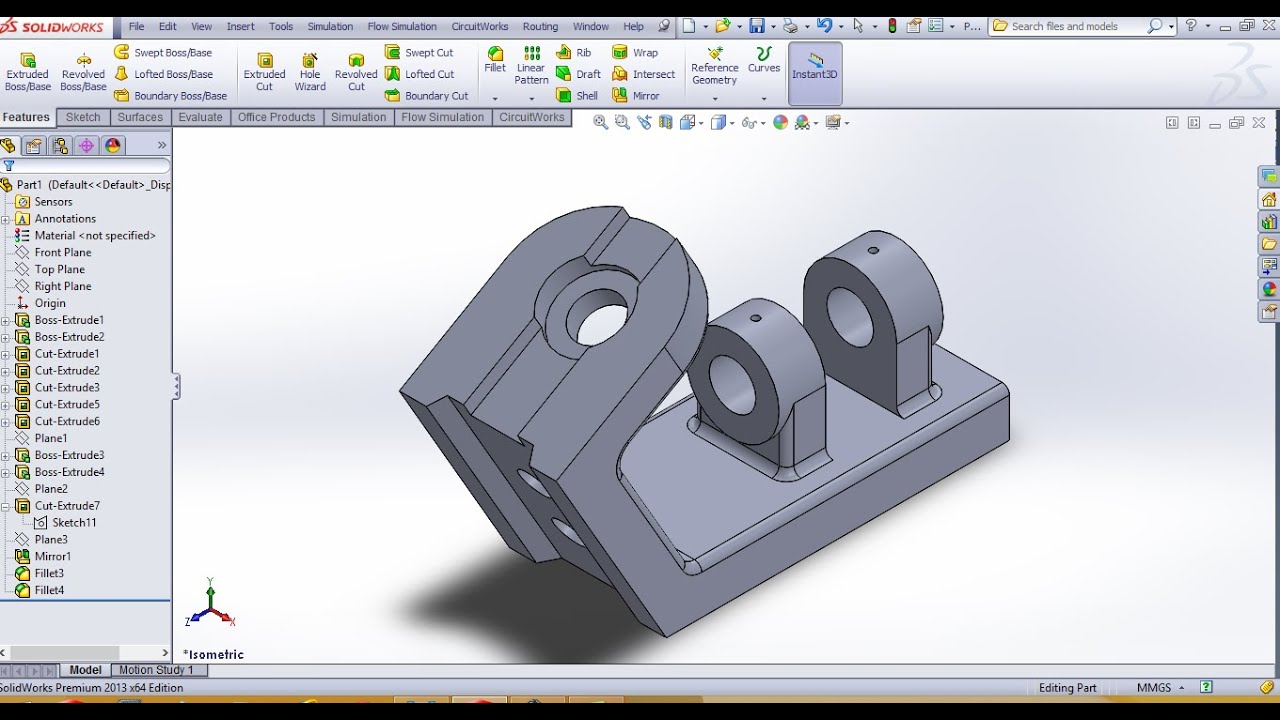Select the Boundary Cut tool

tap(427, 96)
